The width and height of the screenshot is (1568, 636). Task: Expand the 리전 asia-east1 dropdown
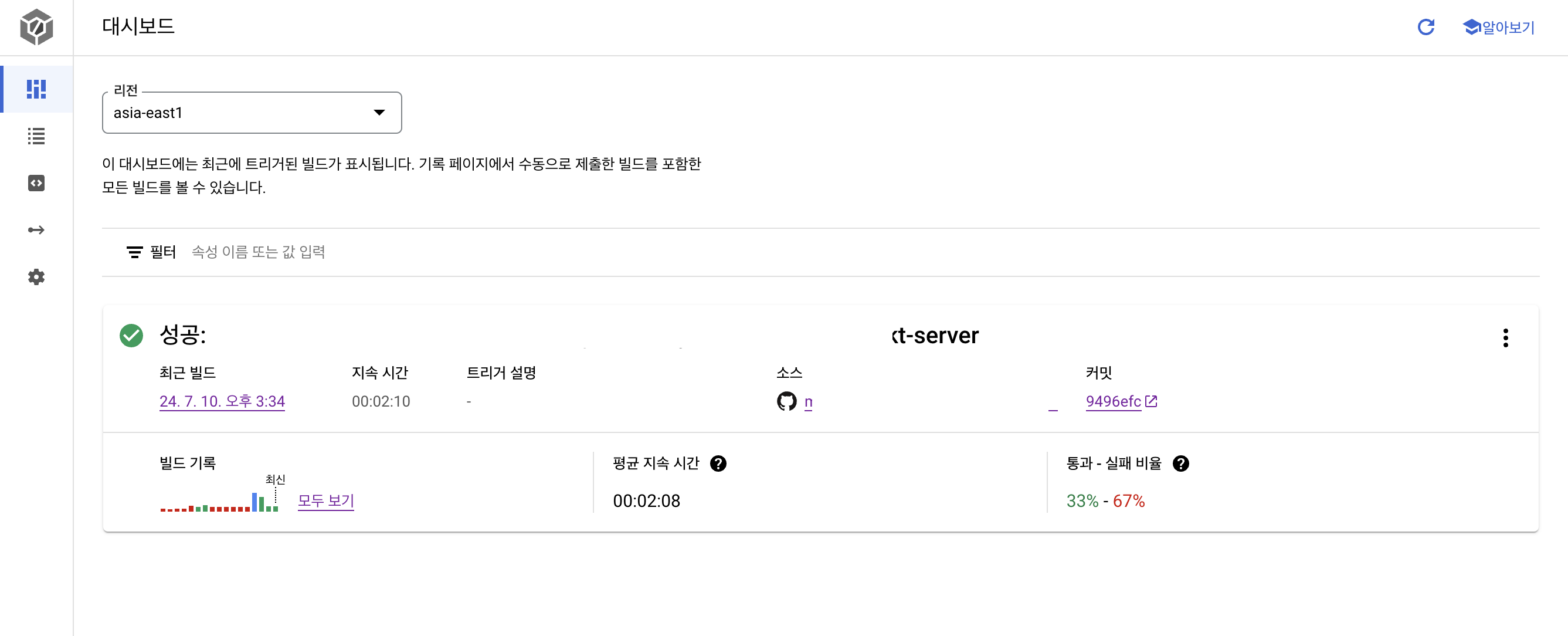[252, 113]
